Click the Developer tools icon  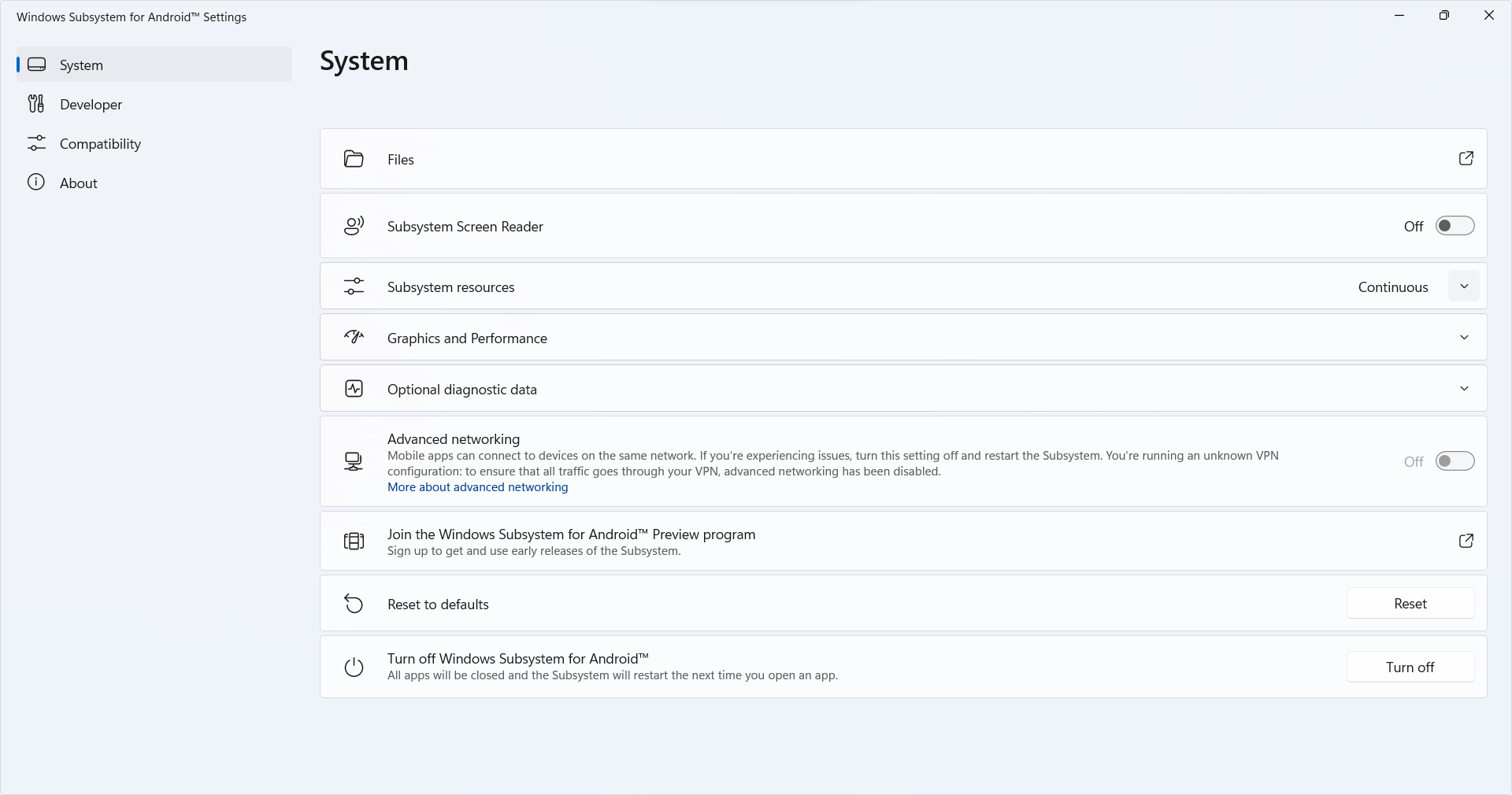pyautogui.click(x=36, y=104)
